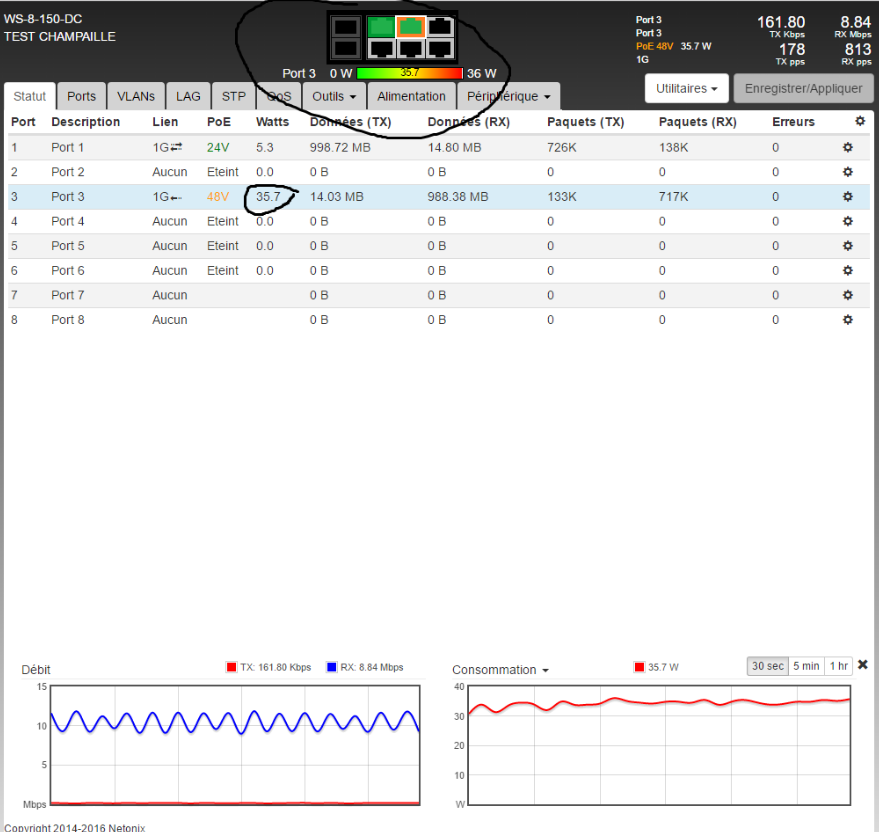
Task: Click the Enregistrer/Appliquer button
Action: click(x=803, y=89)
